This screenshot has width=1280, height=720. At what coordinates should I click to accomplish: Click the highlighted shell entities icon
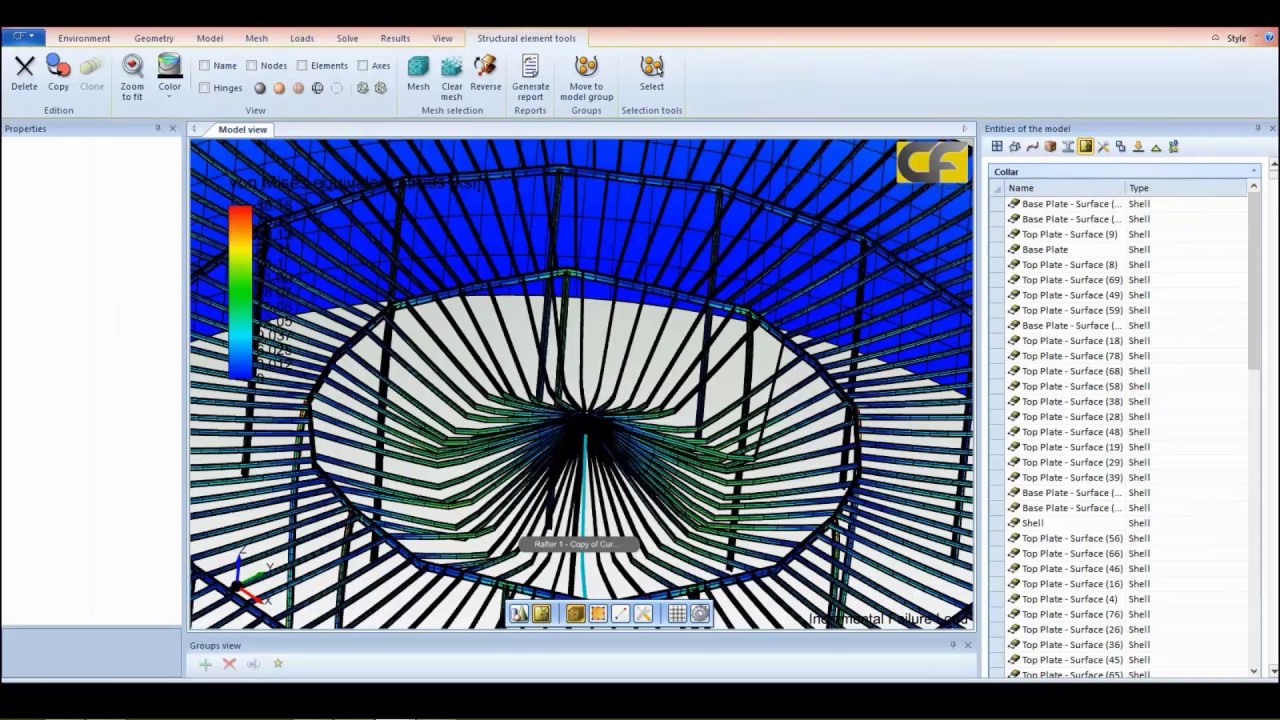(x=1085, y=147)
